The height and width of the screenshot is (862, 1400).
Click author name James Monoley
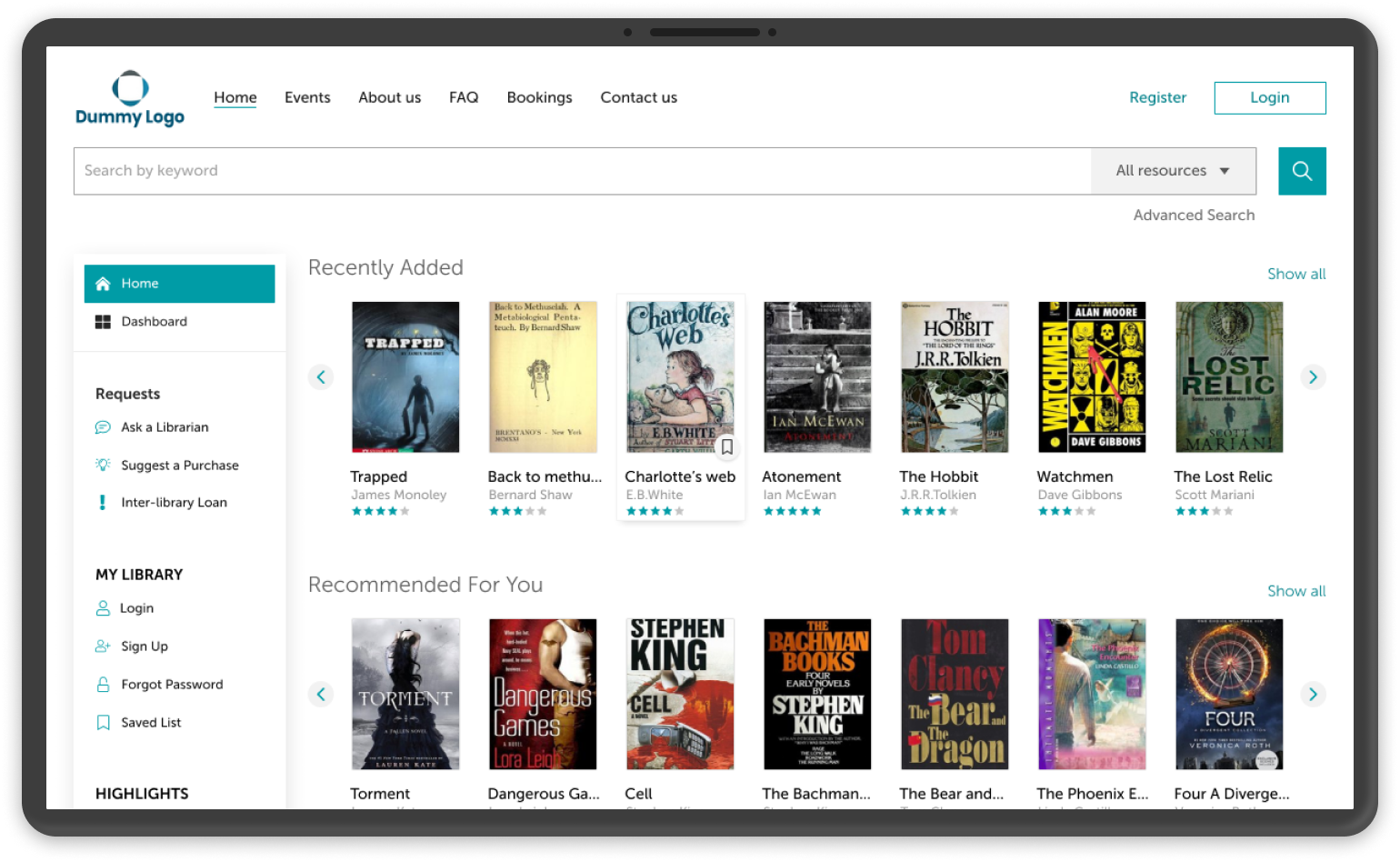399,495
